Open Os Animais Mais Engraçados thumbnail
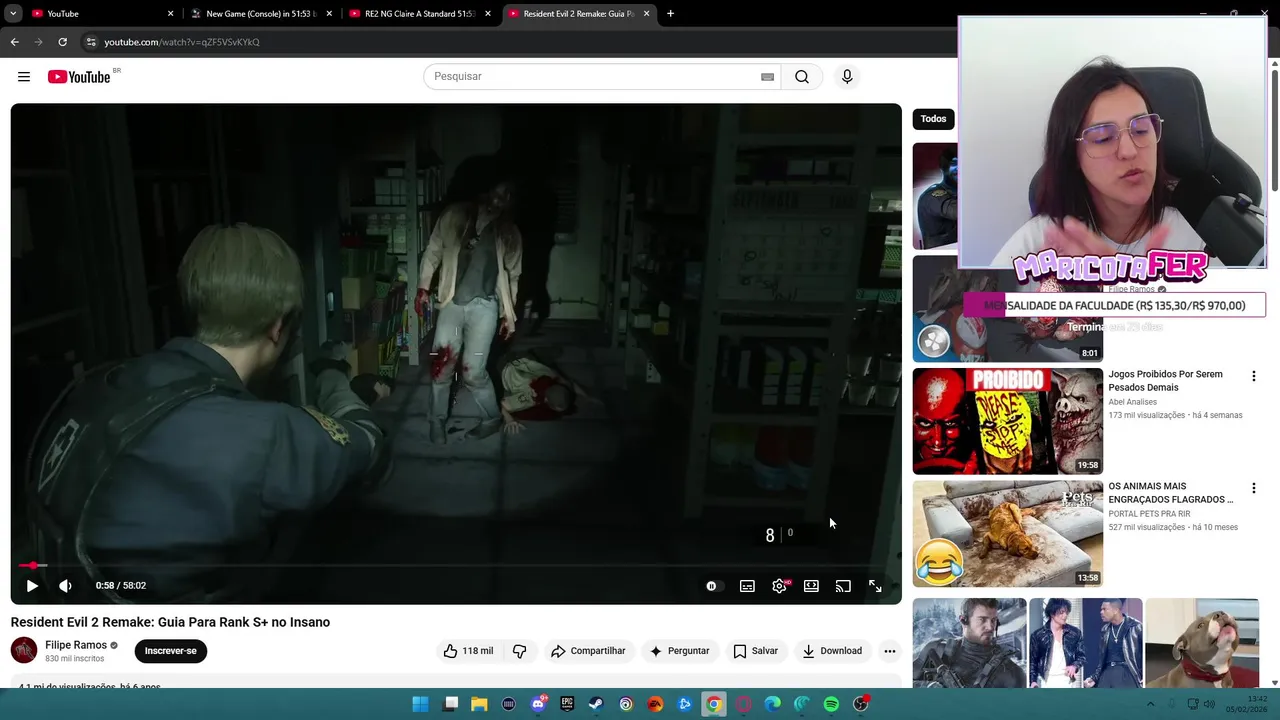Viewport: 1280px width, 720px height. [1007, 533]
